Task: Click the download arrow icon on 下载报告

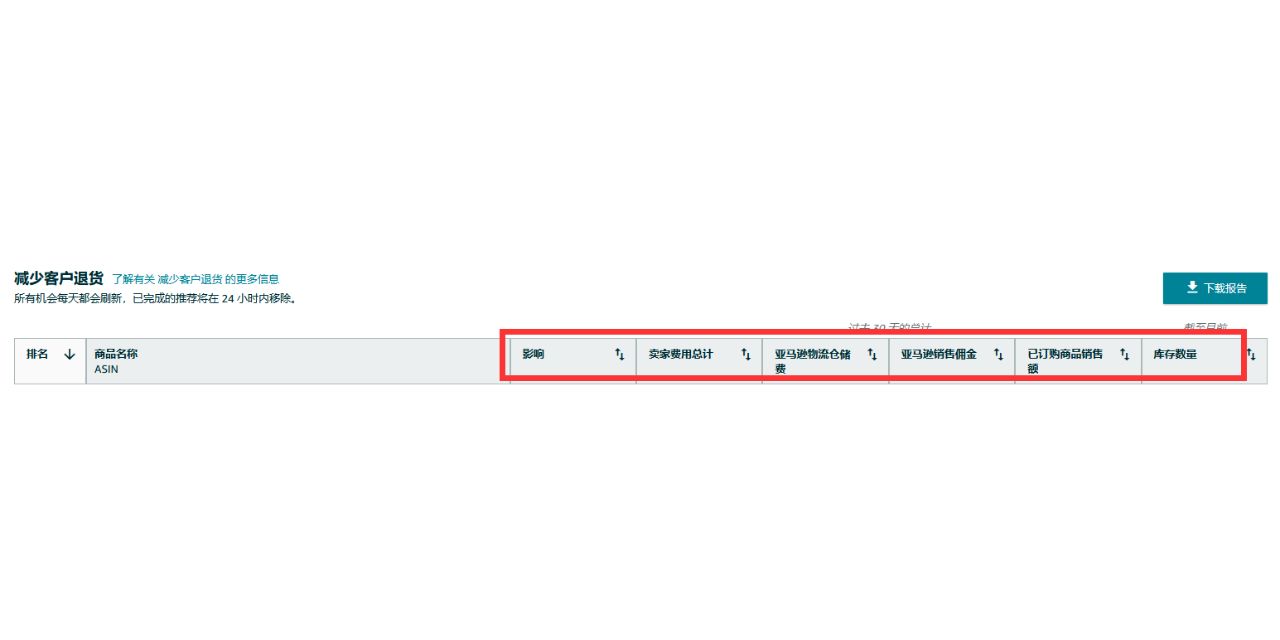Action: click(x=1192, y=288)
